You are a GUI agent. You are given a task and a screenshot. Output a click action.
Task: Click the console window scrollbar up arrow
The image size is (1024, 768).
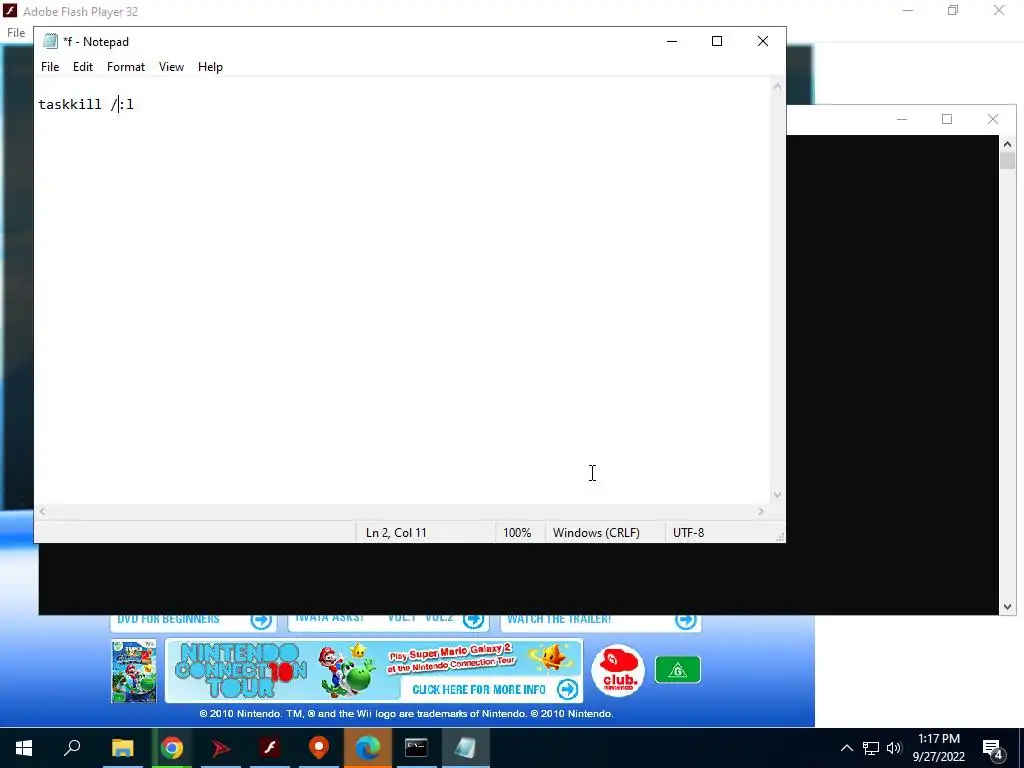coord(1007,144)
